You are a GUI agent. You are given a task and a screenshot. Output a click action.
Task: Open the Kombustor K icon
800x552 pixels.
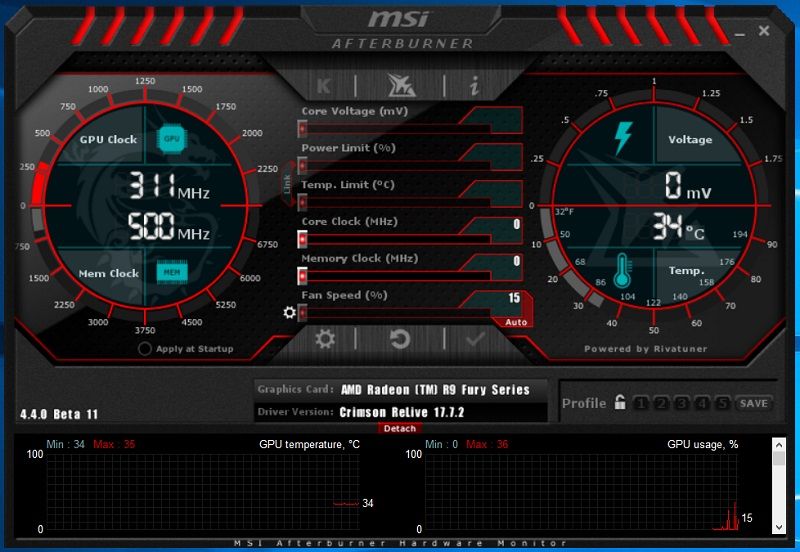(x=324, y=86)
